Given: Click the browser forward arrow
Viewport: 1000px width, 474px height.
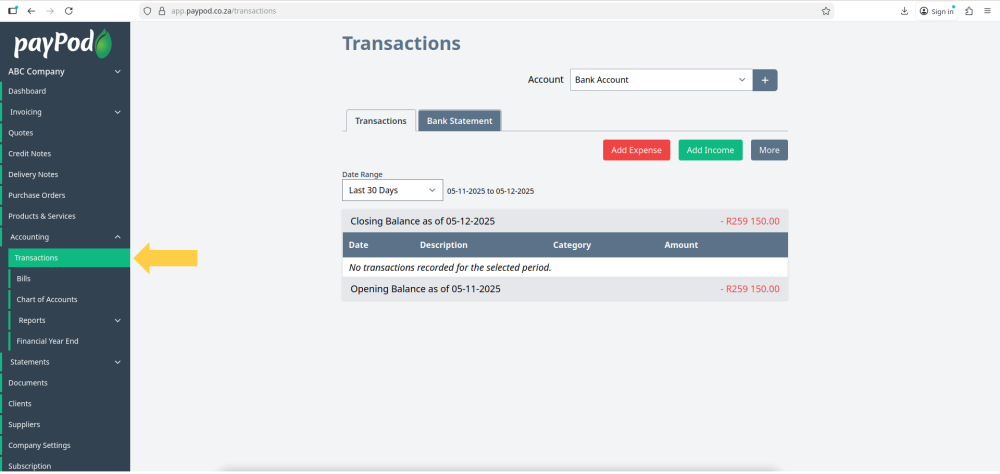Looking at the screenshot, I should (x=50, y=11).
